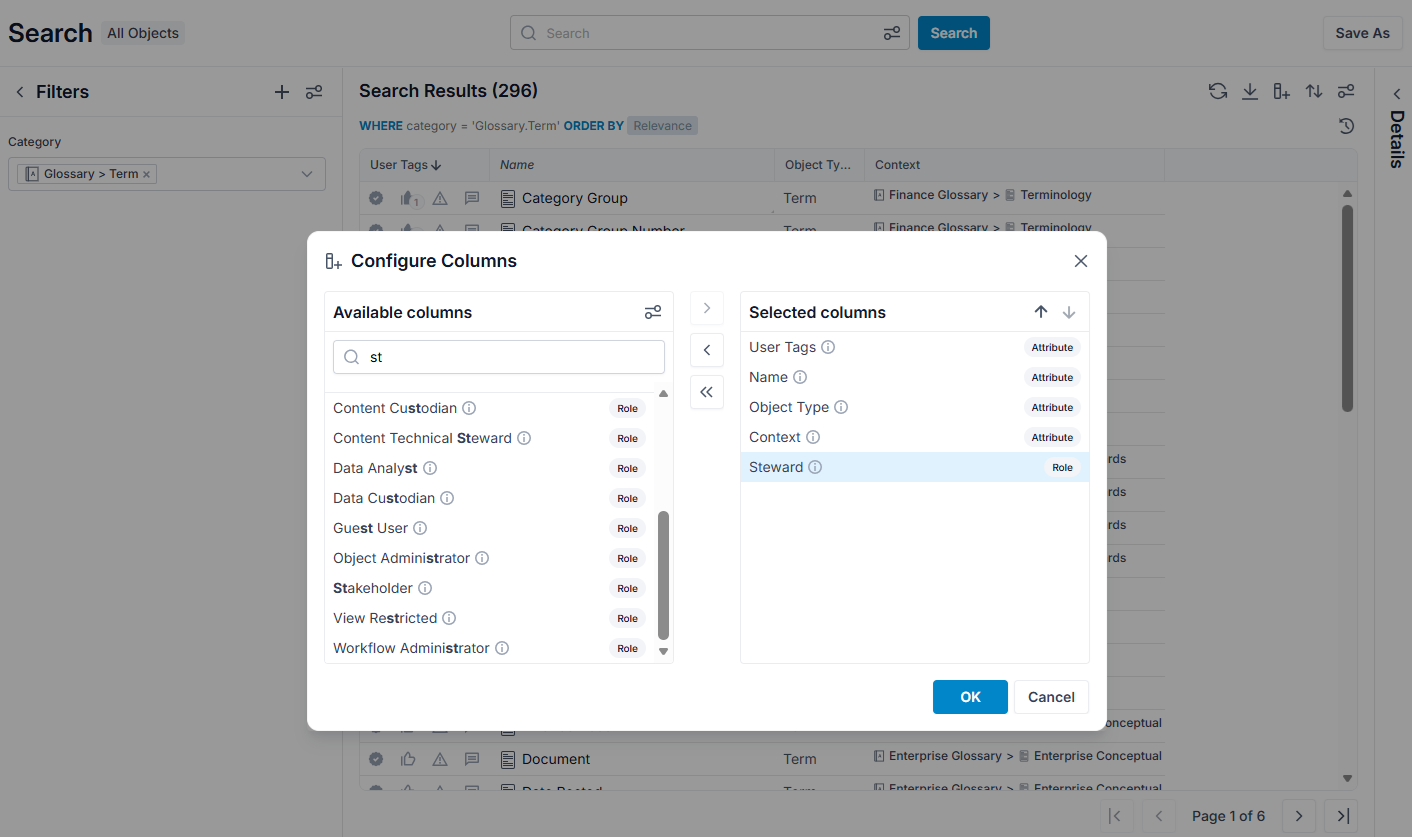This screenshot has height=837, width=1412.
Task: Click info icon next to Stakeholder
Action: pos(425,588)
